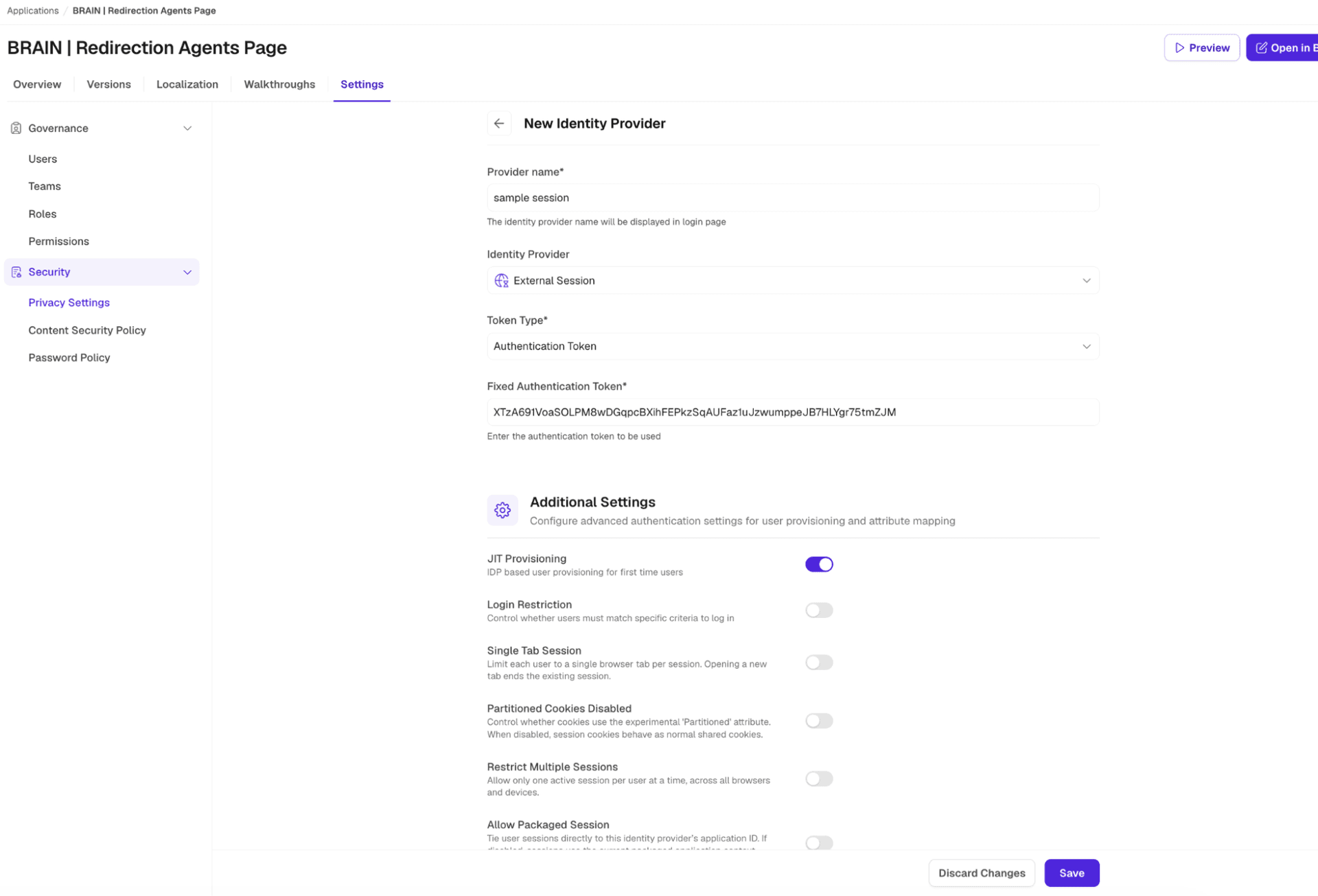Click the Additional Settings gear icon
The image size is (1318, 896).
[x=502, y=511]
